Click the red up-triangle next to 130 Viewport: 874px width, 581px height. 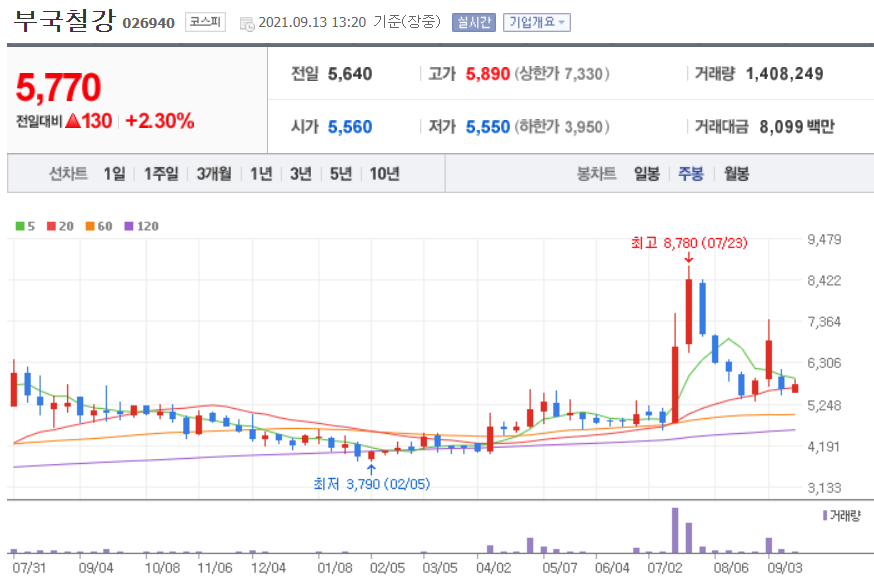pos(73,121)
